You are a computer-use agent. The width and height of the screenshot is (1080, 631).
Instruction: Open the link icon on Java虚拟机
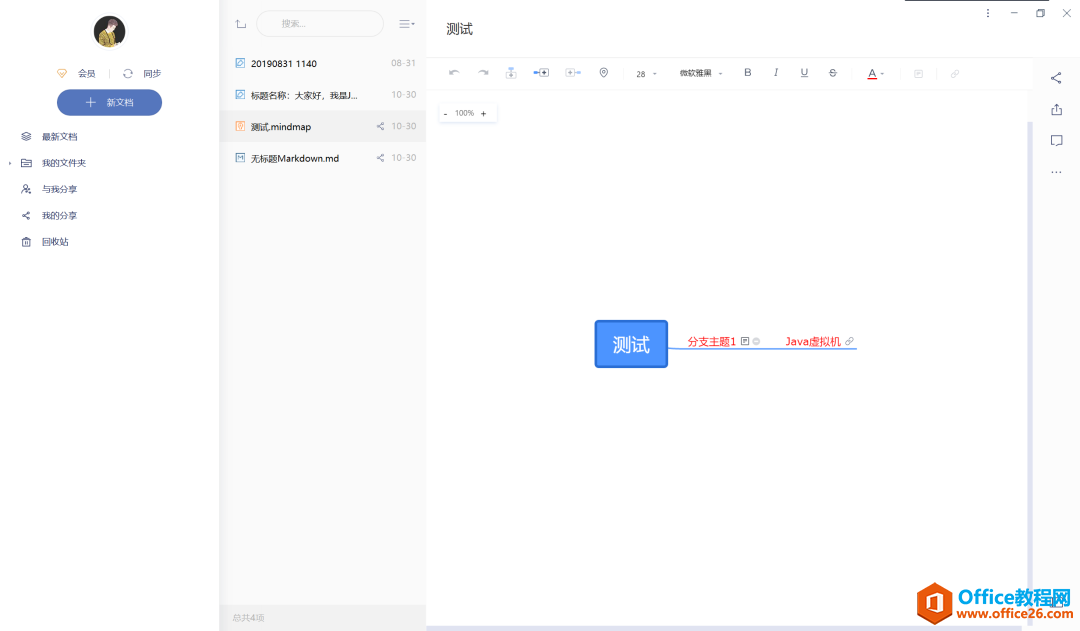849,341
